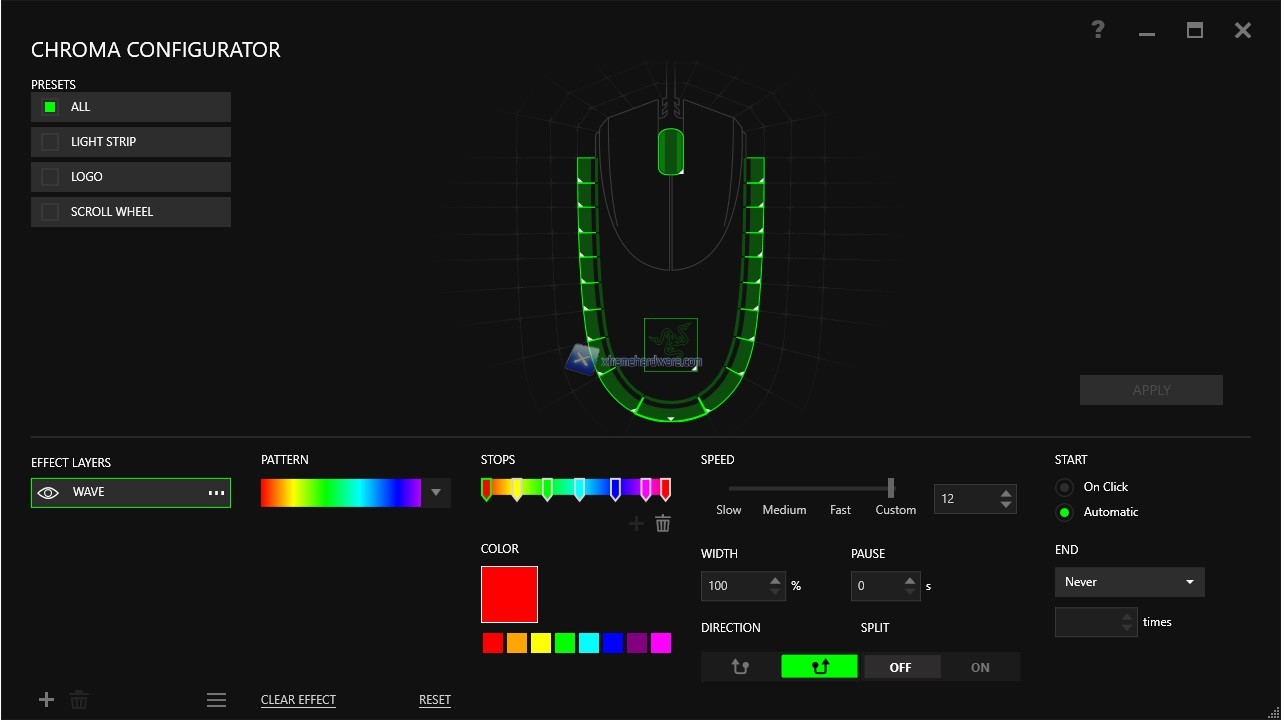1284x721 pixels.
Task: Click the Clear Effect link
Action: coord(298,700)
